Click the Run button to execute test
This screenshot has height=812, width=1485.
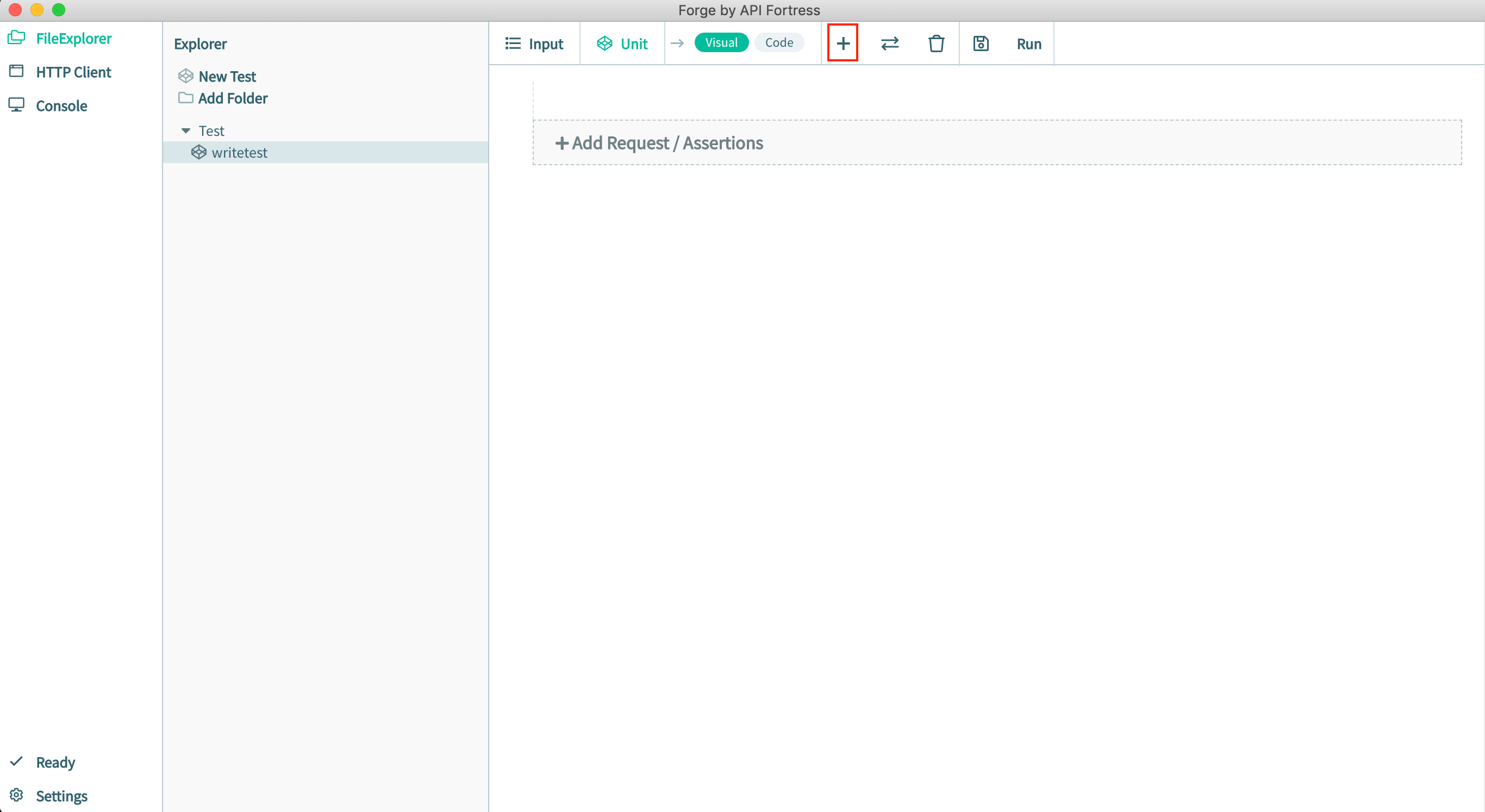(x=1029, y=43)
